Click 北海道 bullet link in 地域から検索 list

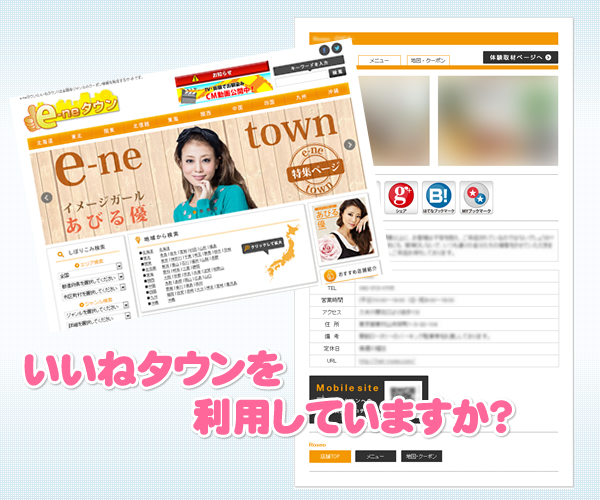tap(147, 252)
